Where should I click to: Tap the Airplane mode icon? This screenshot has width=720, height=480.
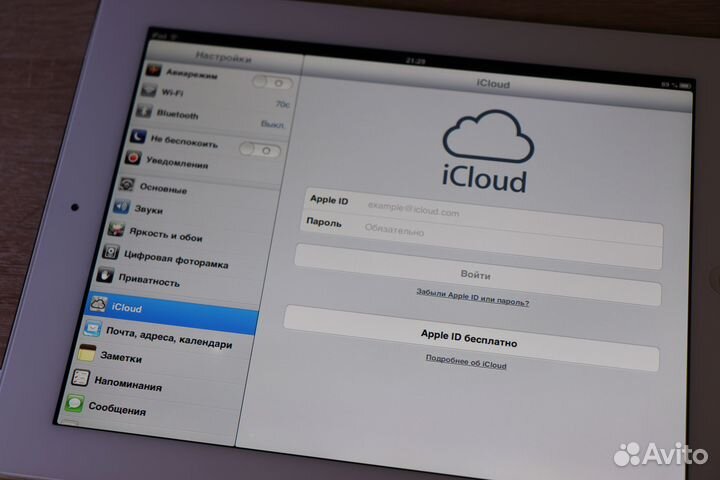coord(153,71)
